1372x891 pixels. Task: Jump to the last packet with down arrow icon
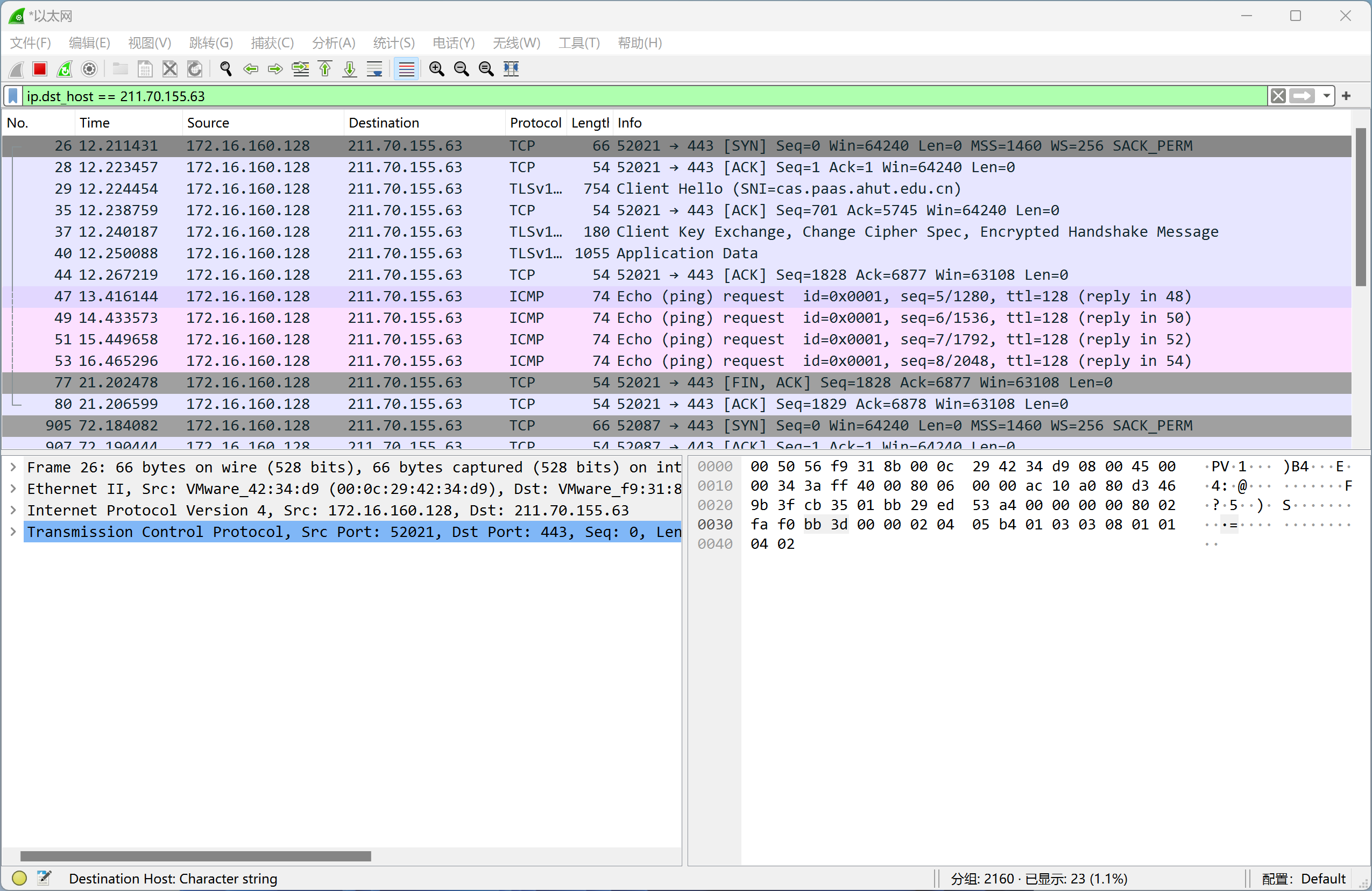[x=349, y=68]
